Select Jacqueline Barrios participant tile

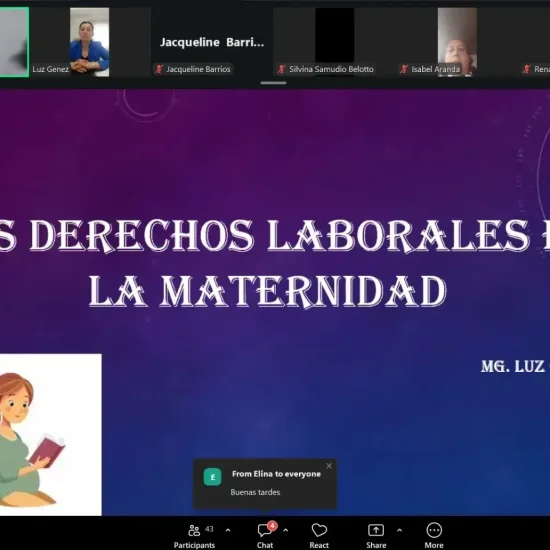(212, 42)
